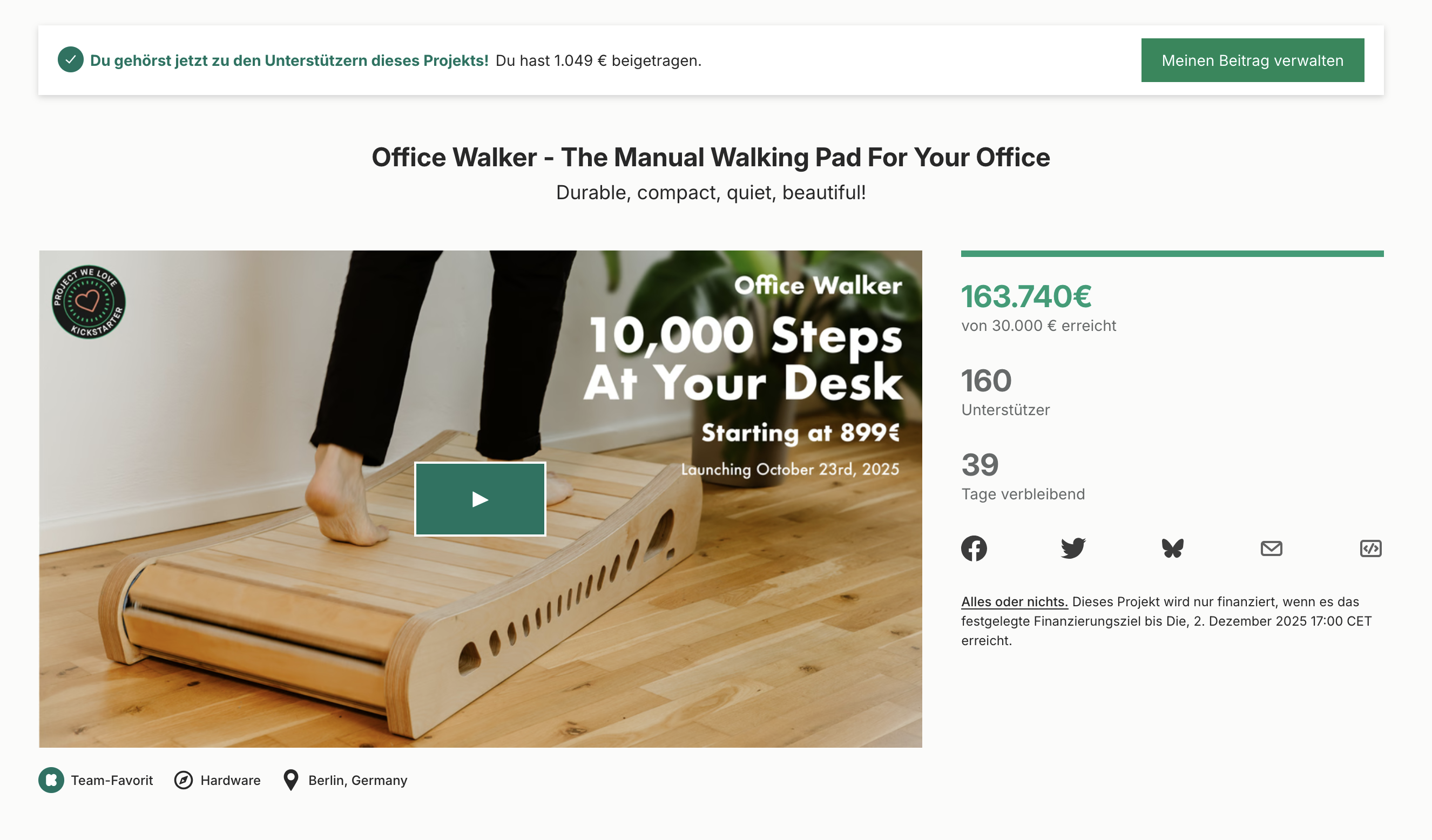
Task: Open the embed code icon
Action: (x=1371, y=548)
